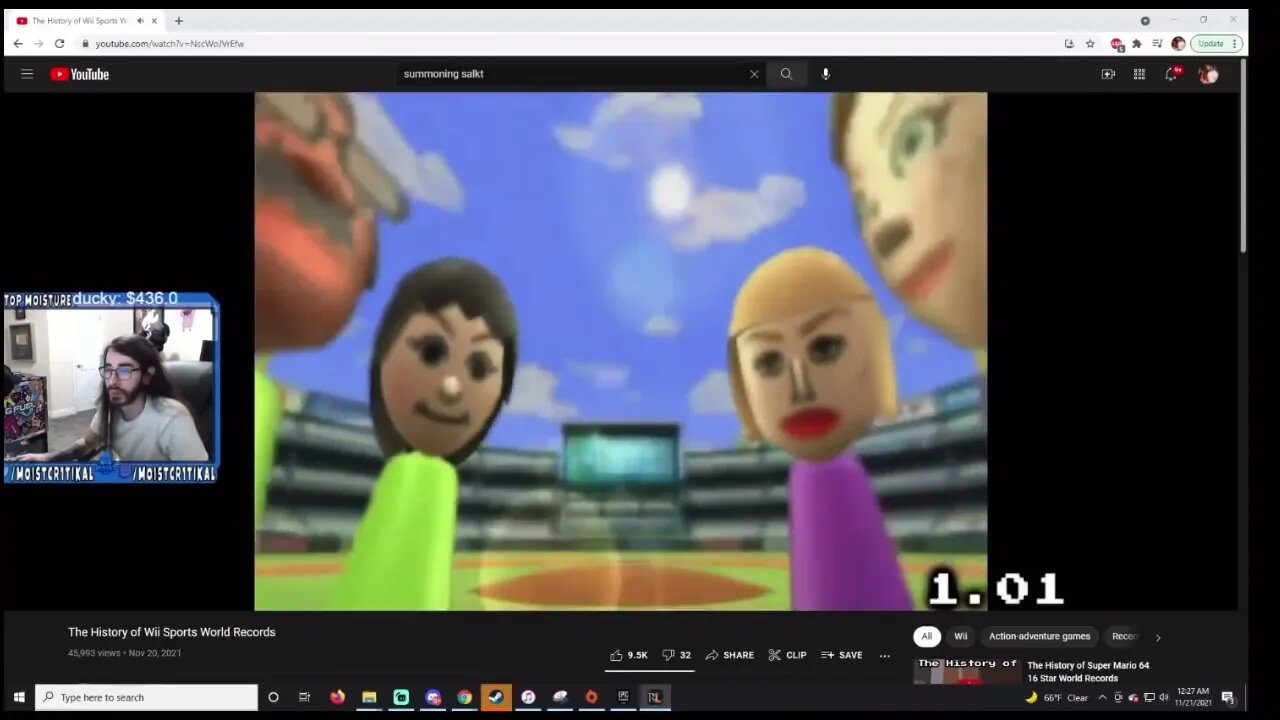
Task: Click the YouTube search input field
Action: pyautogui.click(x=573, y=74)
